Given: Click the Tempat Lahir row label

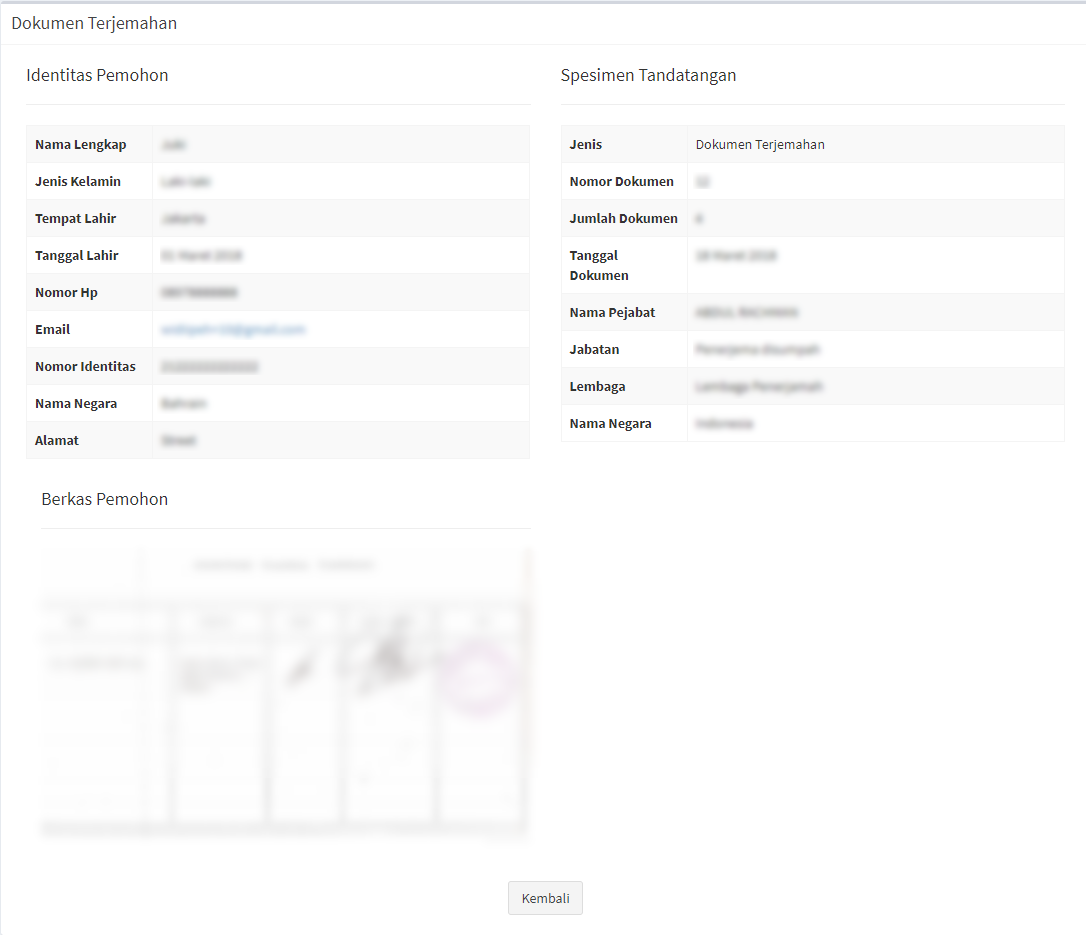Looking at the screenshot, I should click(x=76, y=218).
